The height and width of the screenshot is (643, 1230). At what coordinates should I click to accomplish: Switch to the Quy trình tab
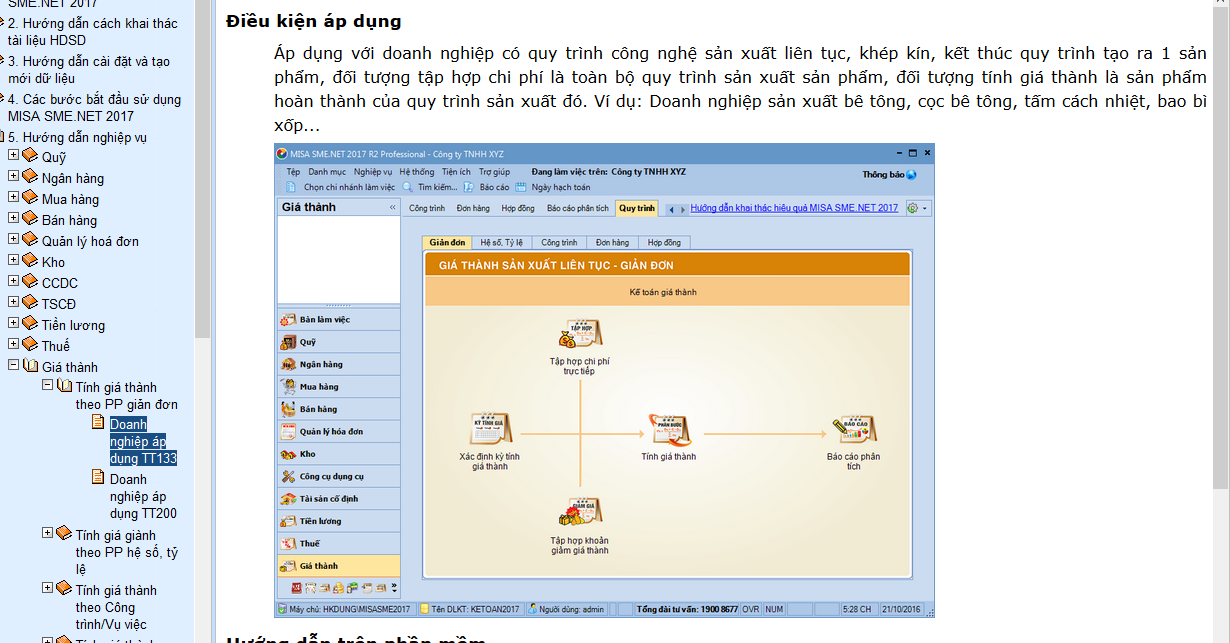[x=636, y=208]
